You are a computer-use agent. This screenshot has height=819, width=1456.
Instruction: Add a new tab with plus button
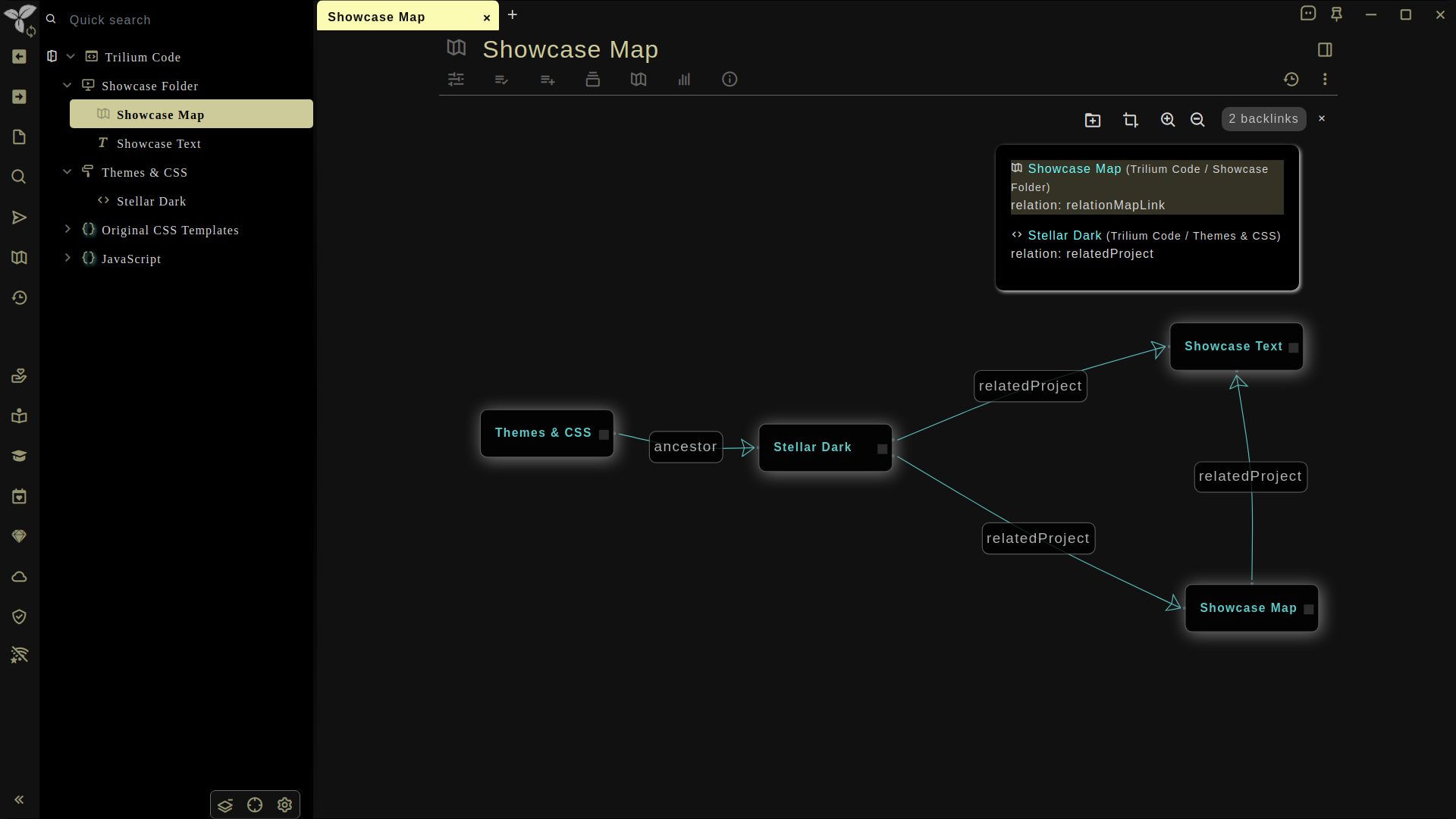click(513, 14)
